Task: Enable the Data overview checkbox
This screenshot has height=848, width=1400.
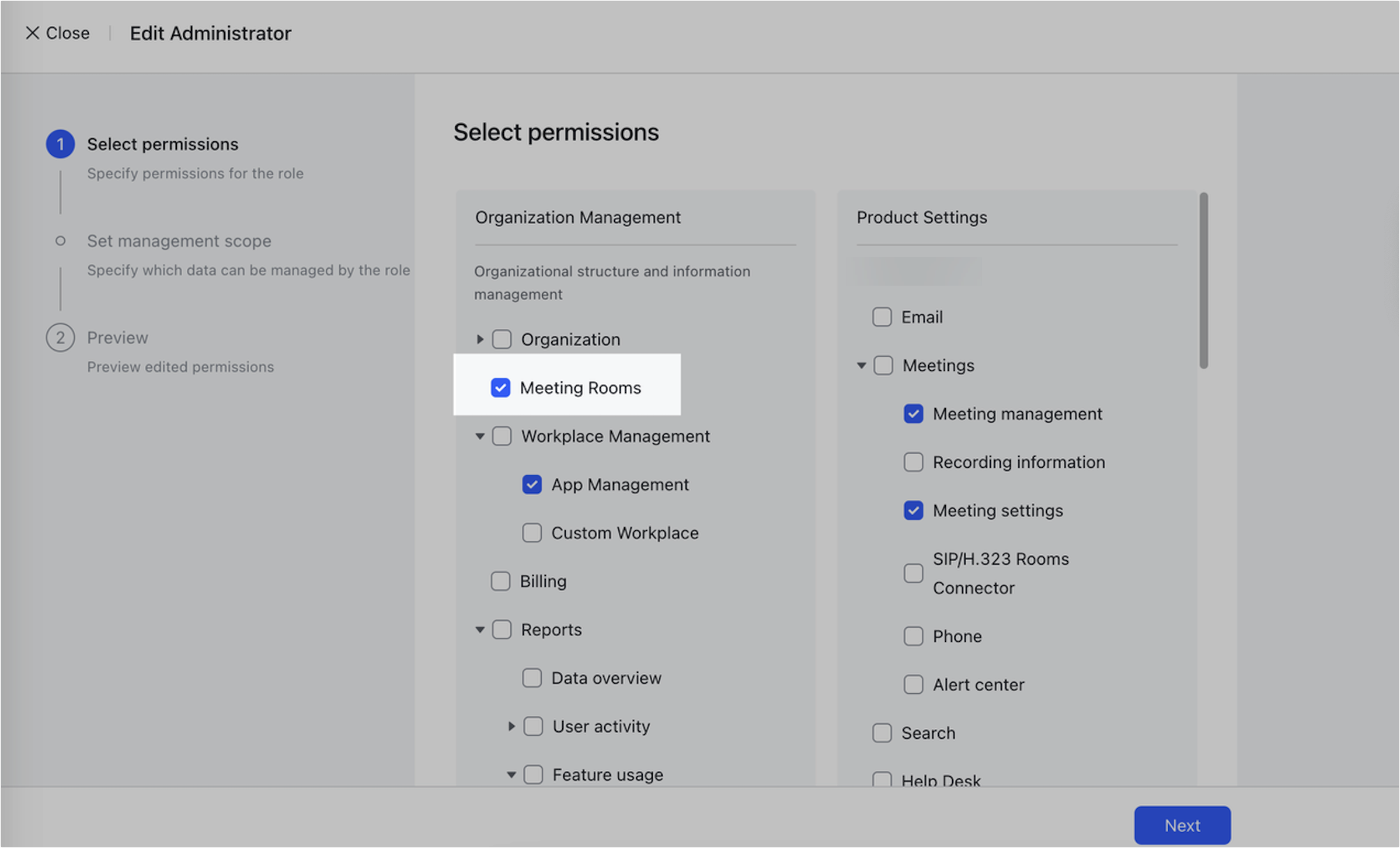Action: [531, 677]
